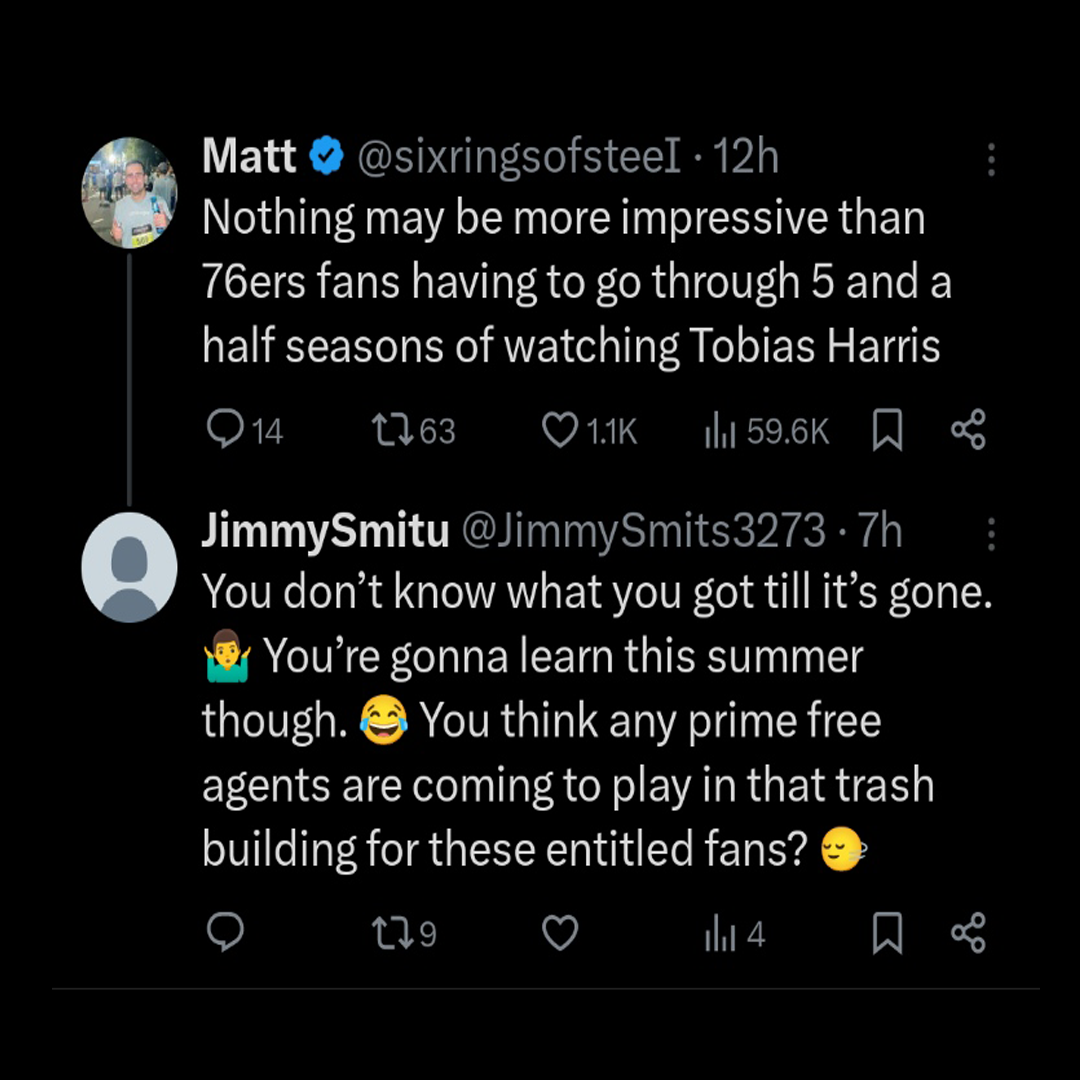1080x1080 pixels.
Task: Bookmark JimmySmitu's reply
Action: click(x=887, y=934)
